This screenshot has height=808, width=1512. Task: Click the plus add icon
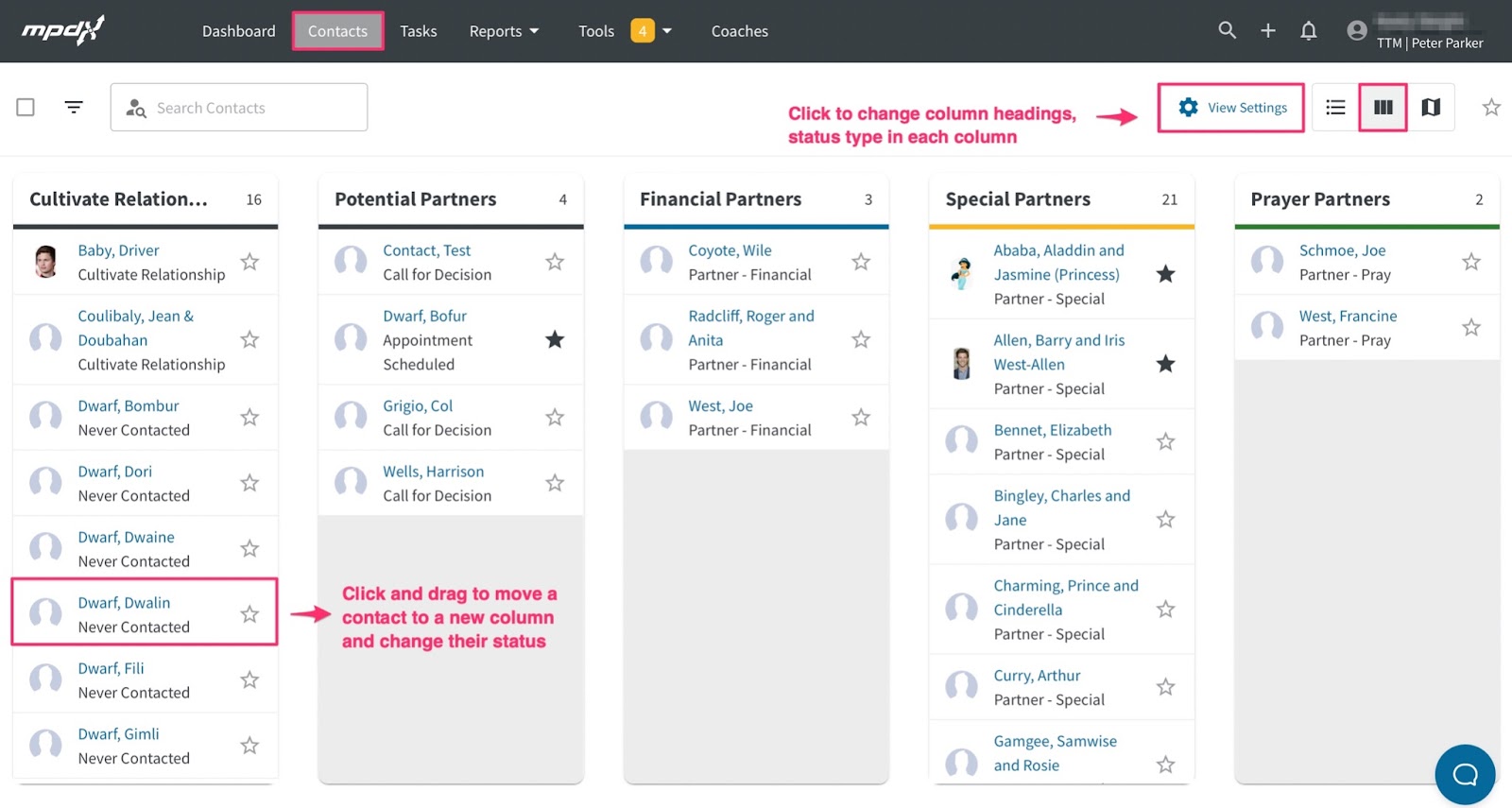(x=1268, y=30)
